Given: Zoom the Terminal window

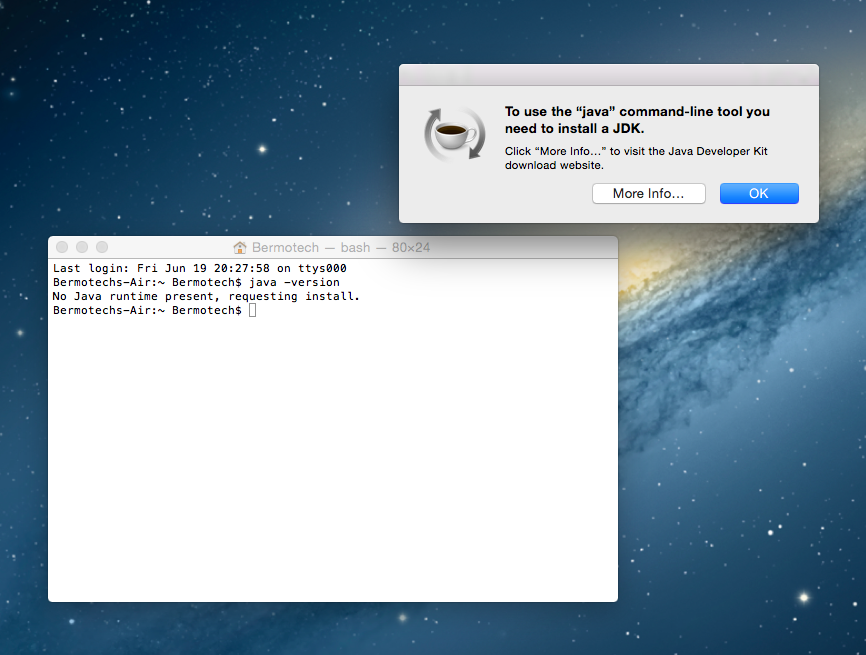Looking at the screenshot, I should (102, 247).
